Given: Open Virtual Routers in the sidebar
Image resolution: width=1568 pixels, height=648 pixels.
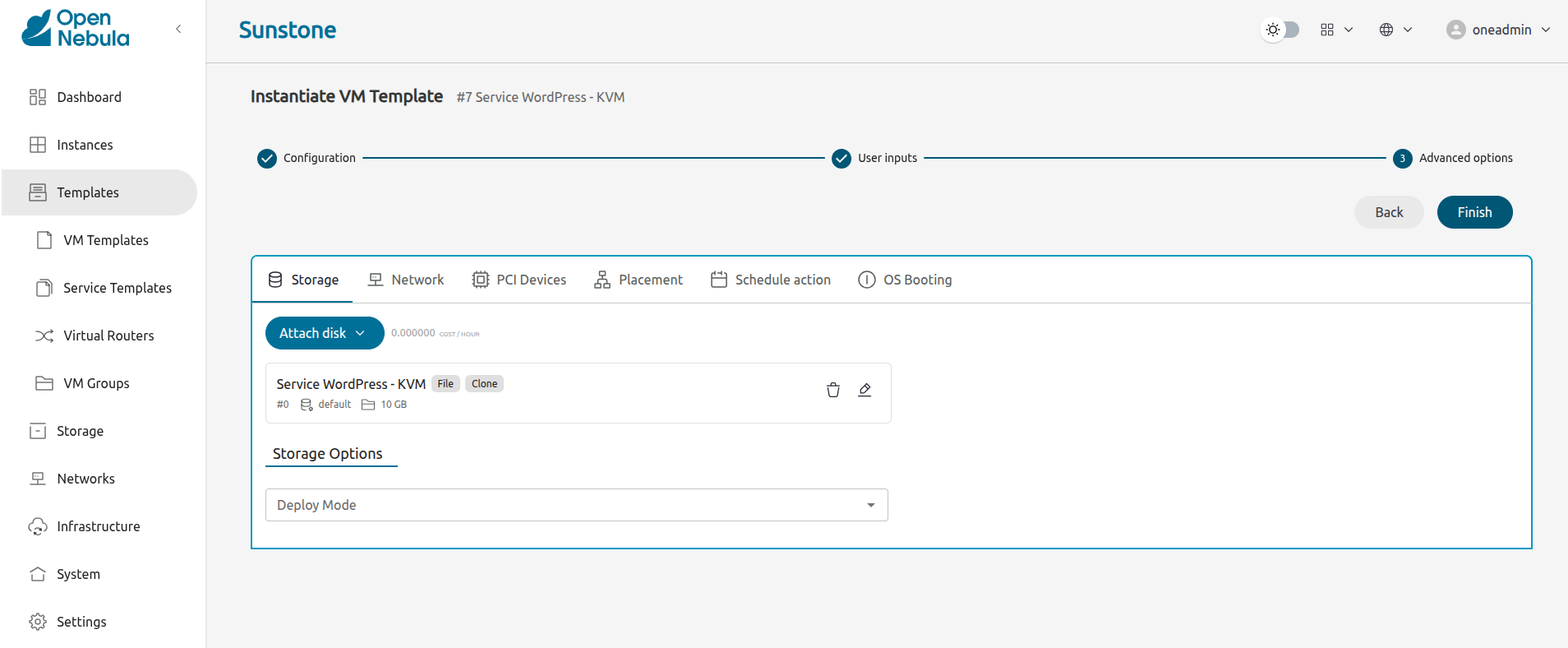Looking at the screenshot, I should (108, 336).
